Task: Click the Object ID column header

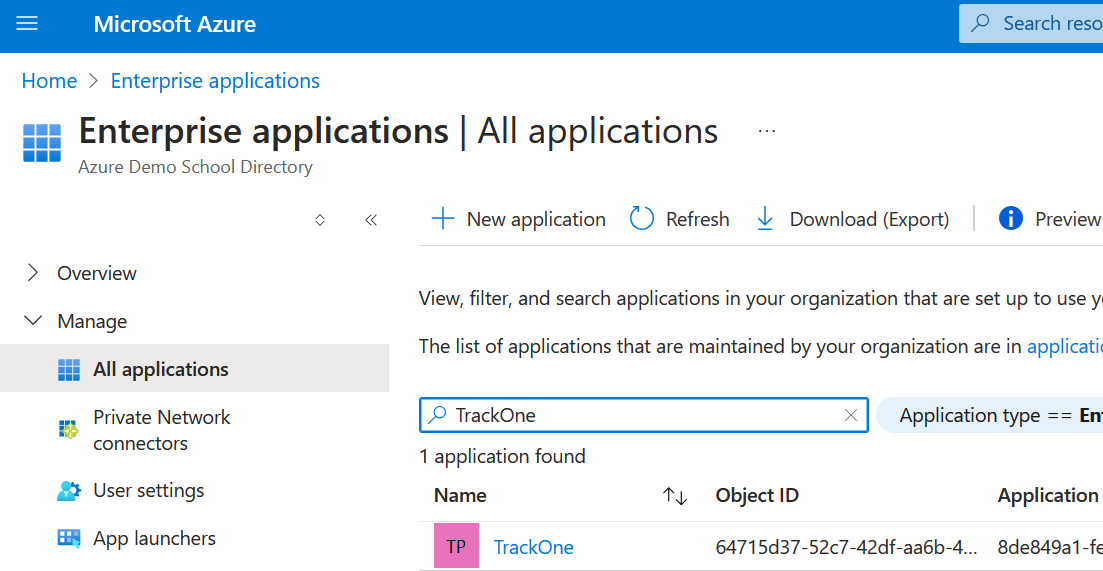Action: coord(757,496)
